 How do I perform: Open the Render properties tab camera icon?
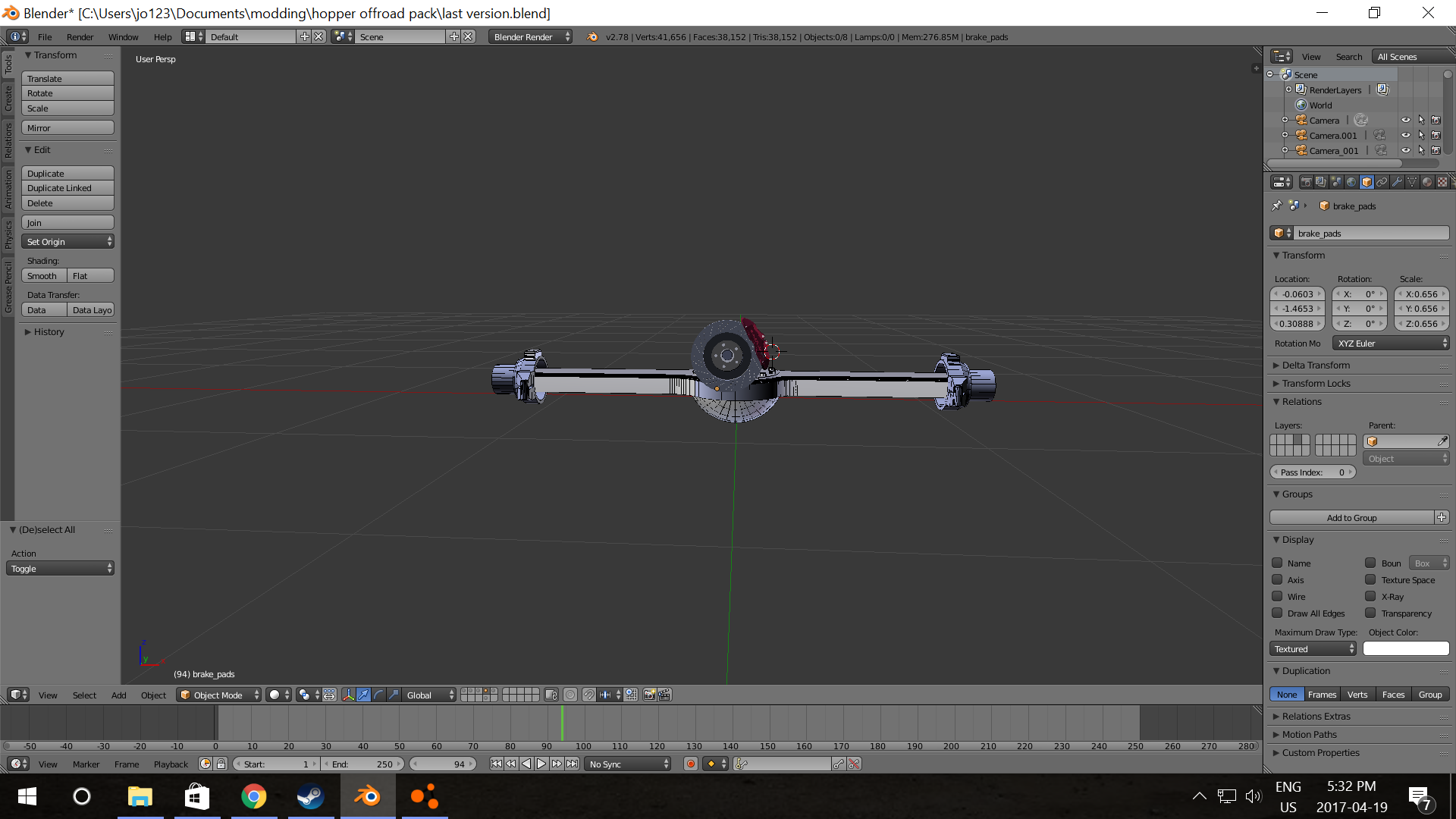point(1306,182)
